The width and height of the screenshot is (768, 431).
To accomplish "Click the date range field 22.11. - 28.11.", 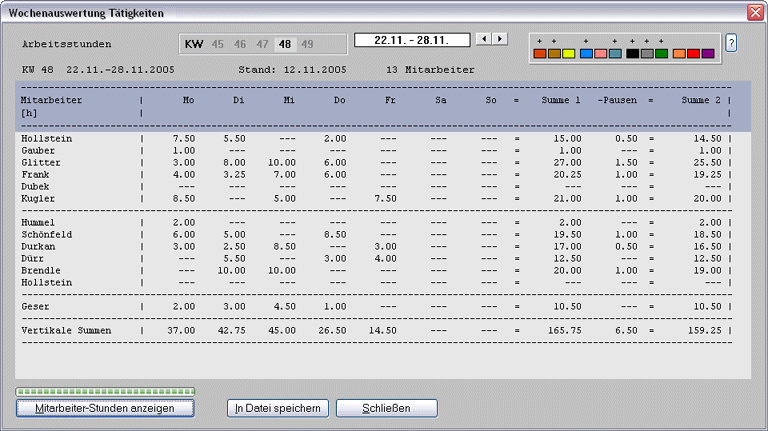I will (412, 40).
